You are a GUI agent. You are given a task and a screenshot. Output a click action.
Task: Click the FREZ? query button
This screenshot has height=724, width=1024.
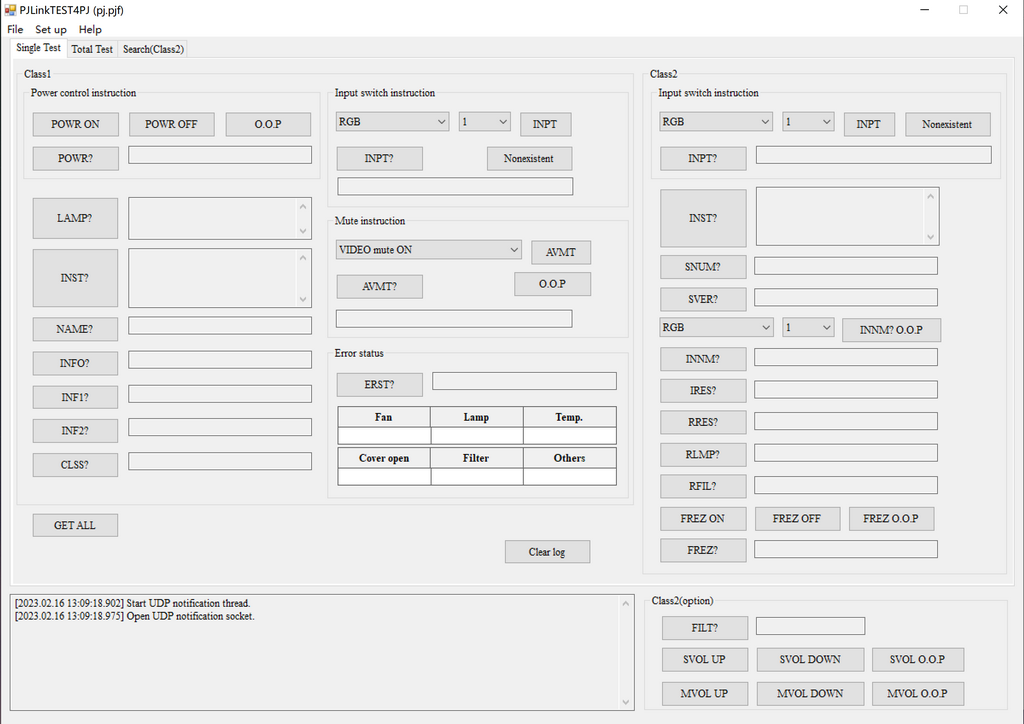pyautogui.click(x=703, y=550)
